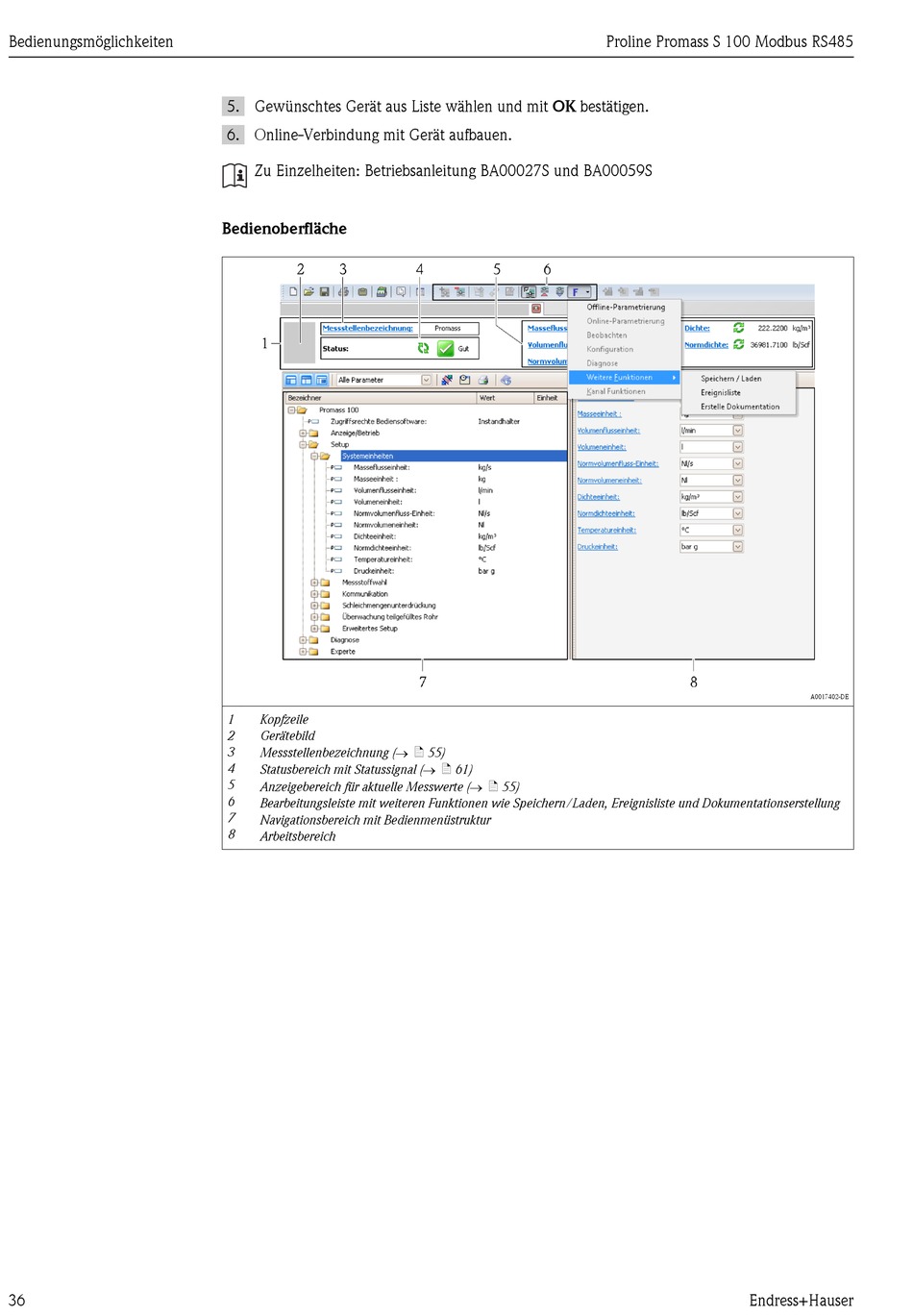
Task: Click the Masseeinheit link in work area
Action: 599,414
